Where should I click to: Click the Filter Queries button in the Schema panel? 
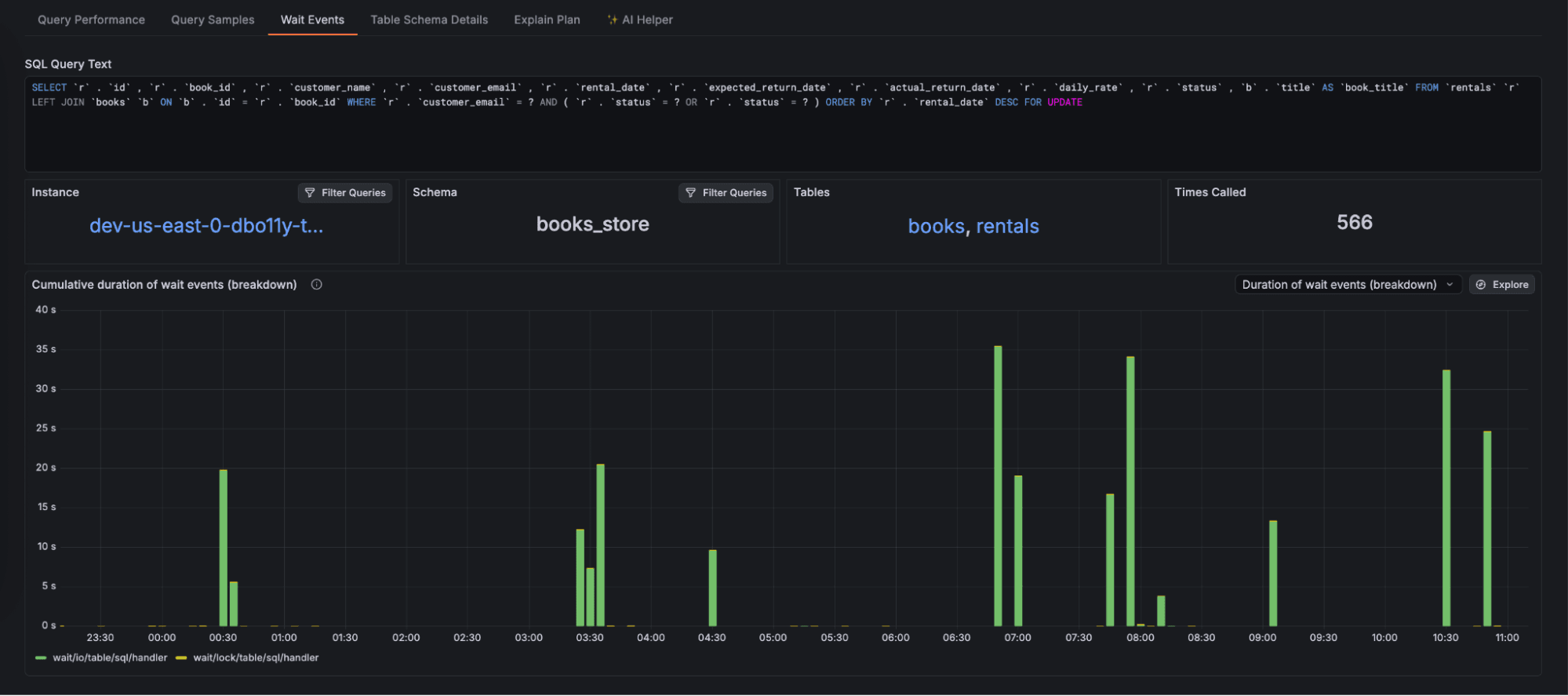point(726,193)
